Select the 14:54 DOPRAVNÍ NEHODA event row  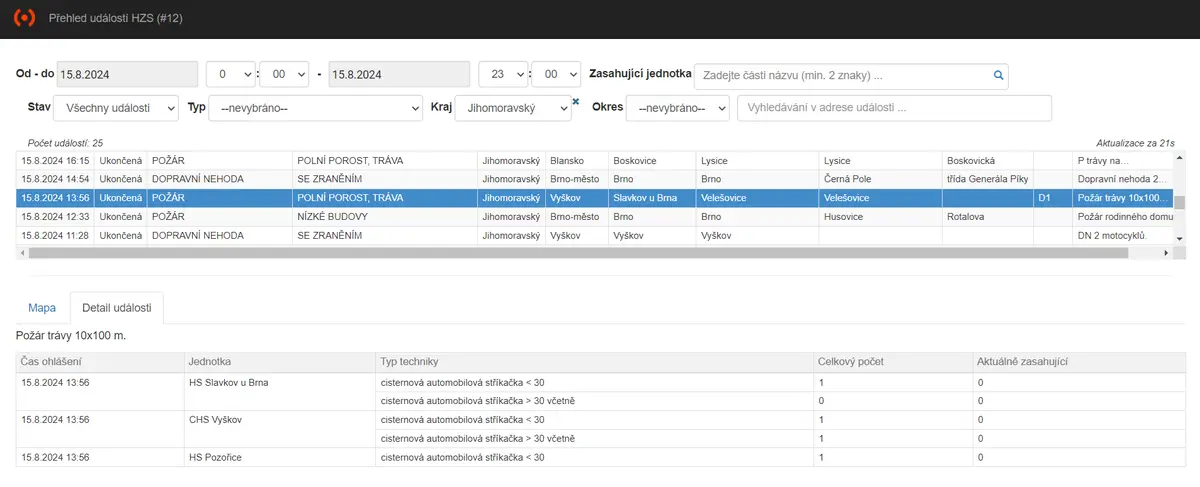[x=594, y=179]
